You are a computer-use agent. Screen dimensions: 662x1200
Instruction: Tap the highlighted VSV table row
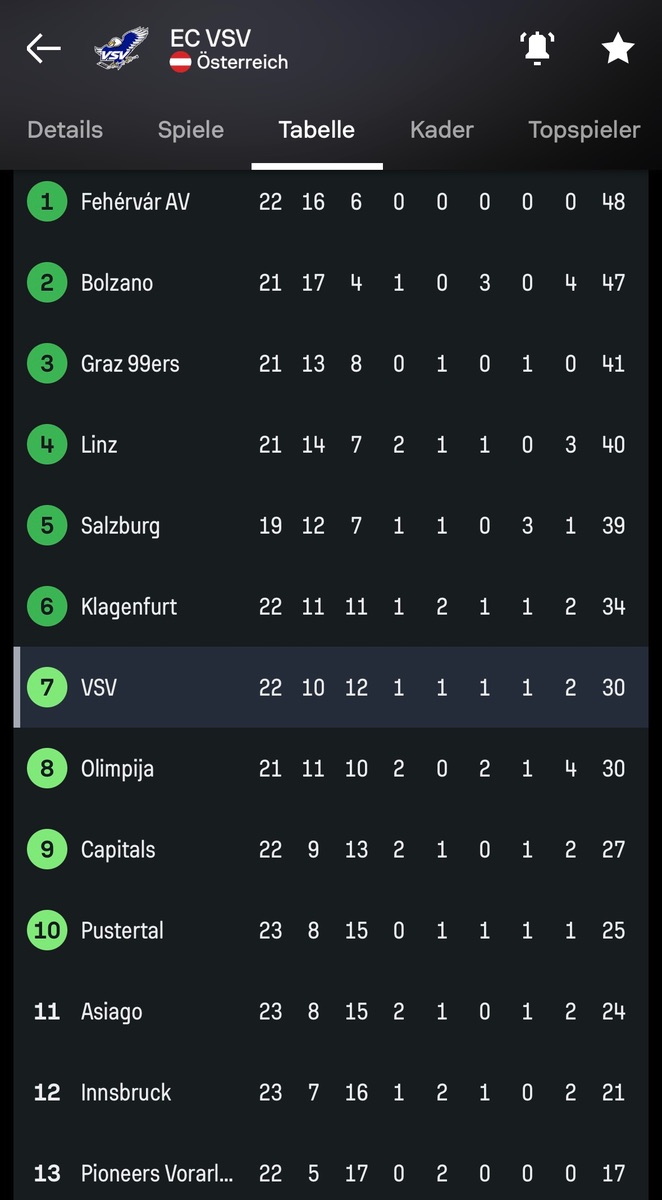point(330,688)
